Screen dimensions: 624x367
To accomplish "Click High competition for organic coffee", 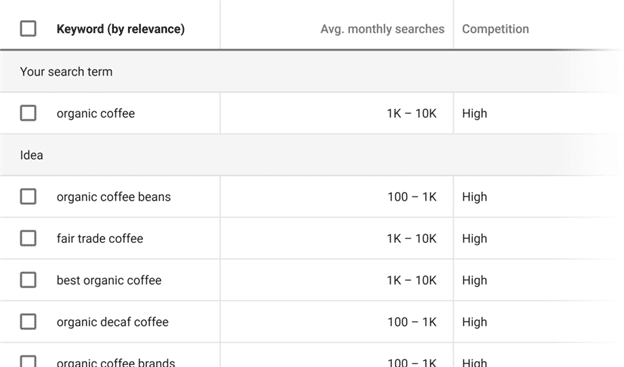I will (x=474, y=113).
